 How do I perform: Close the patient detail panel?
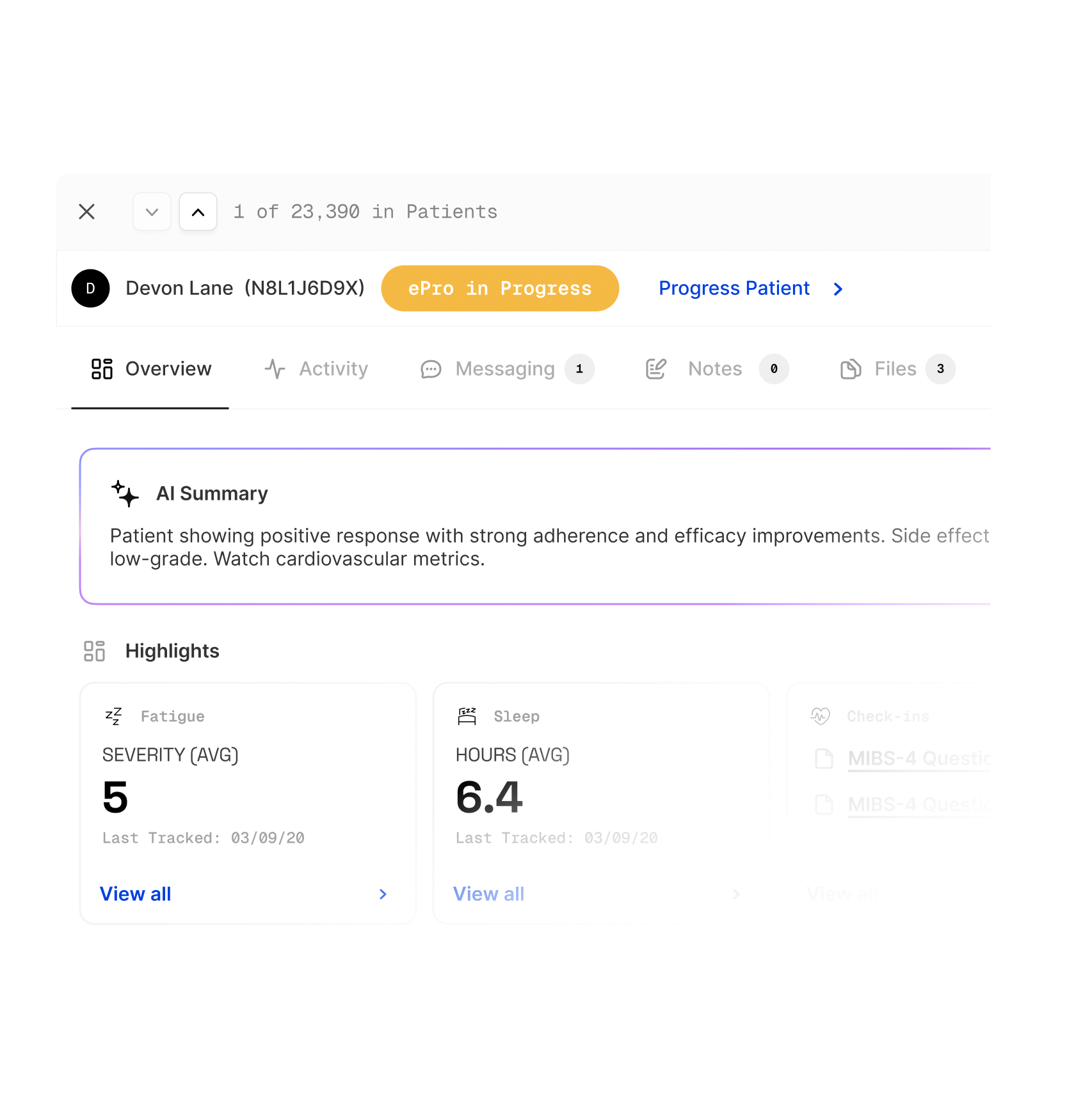(87, 212)
